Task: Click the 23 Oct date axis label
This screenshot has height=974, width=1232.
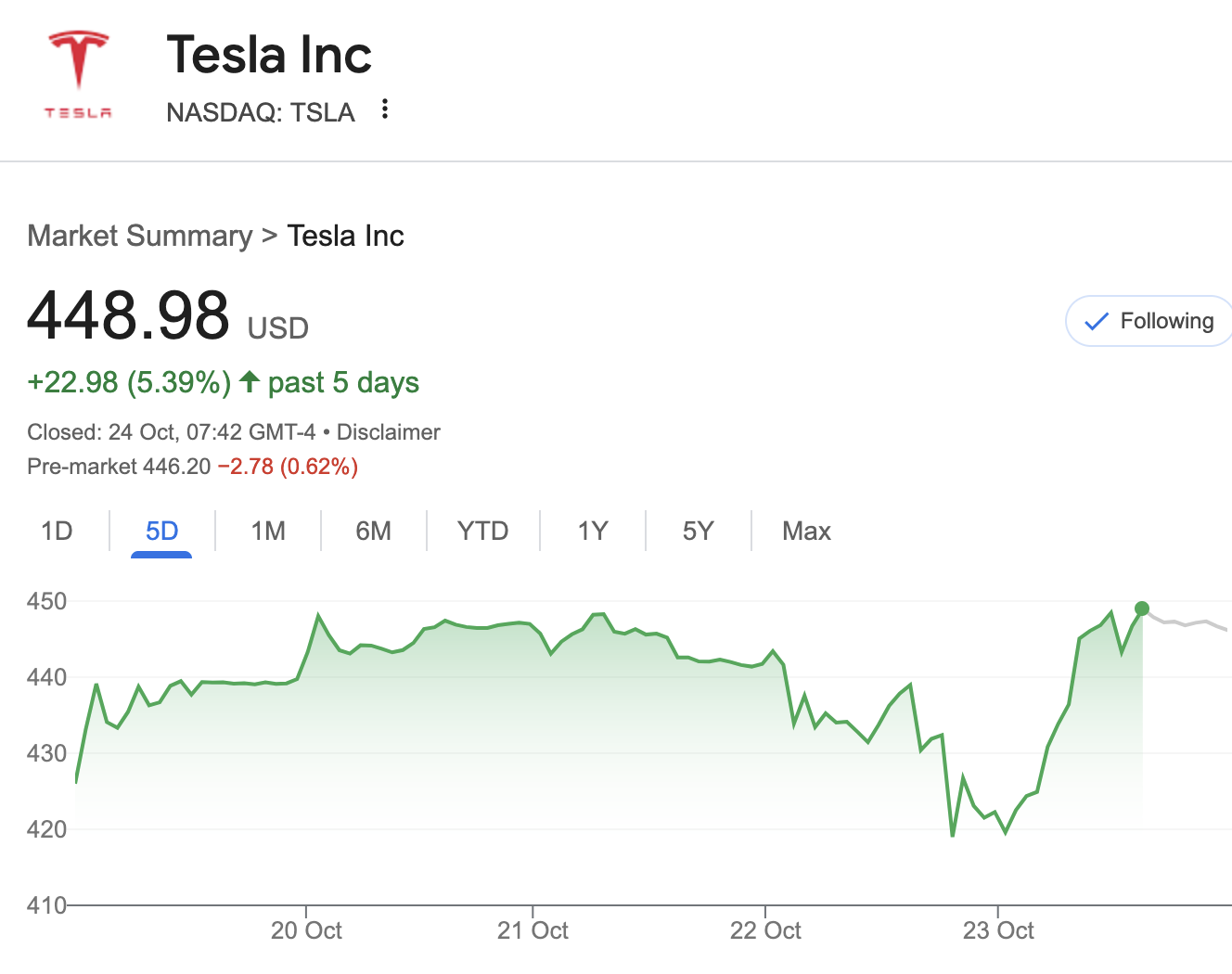Action: [998, 930]
